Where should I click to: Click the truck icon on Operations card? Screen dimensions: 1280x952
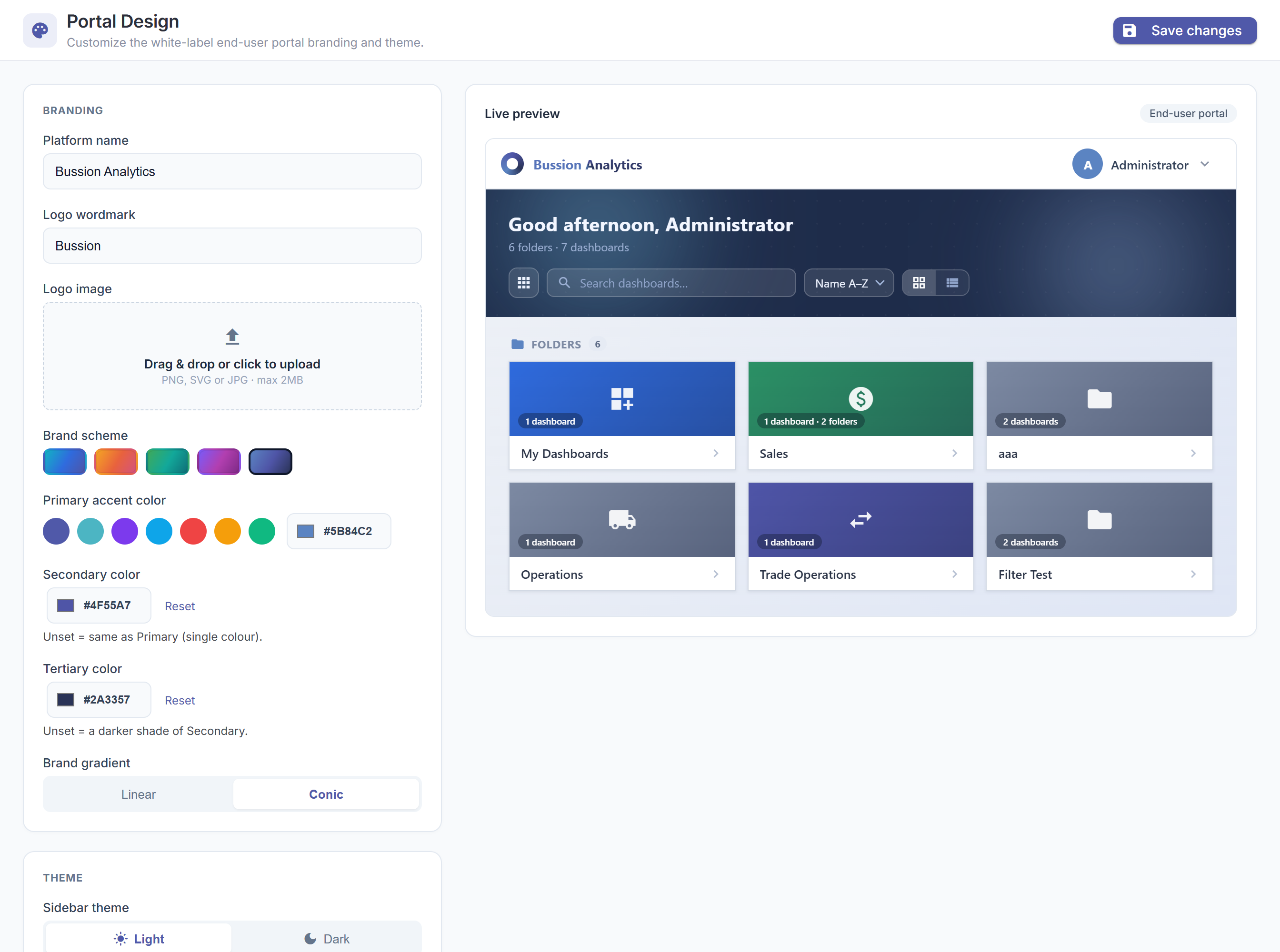pos(622,520)
